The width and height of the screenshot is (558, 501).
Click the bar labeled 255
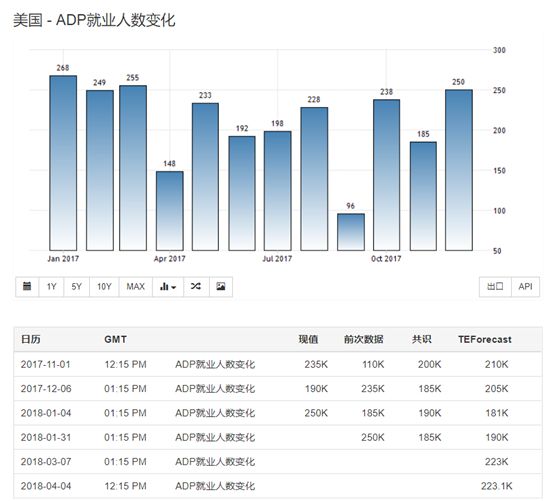[133, 168]
